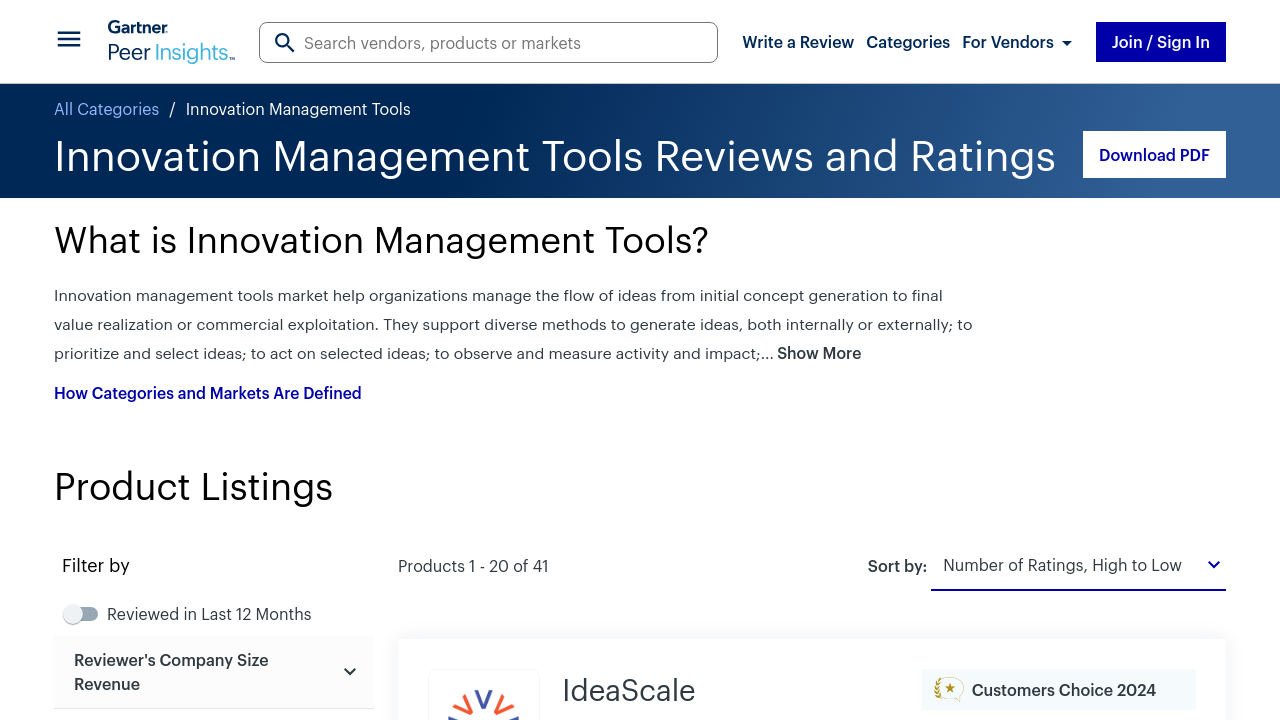Toggle Reviewed in Last 12 Months
This screenshot has height=720, width=1280.
81,614
